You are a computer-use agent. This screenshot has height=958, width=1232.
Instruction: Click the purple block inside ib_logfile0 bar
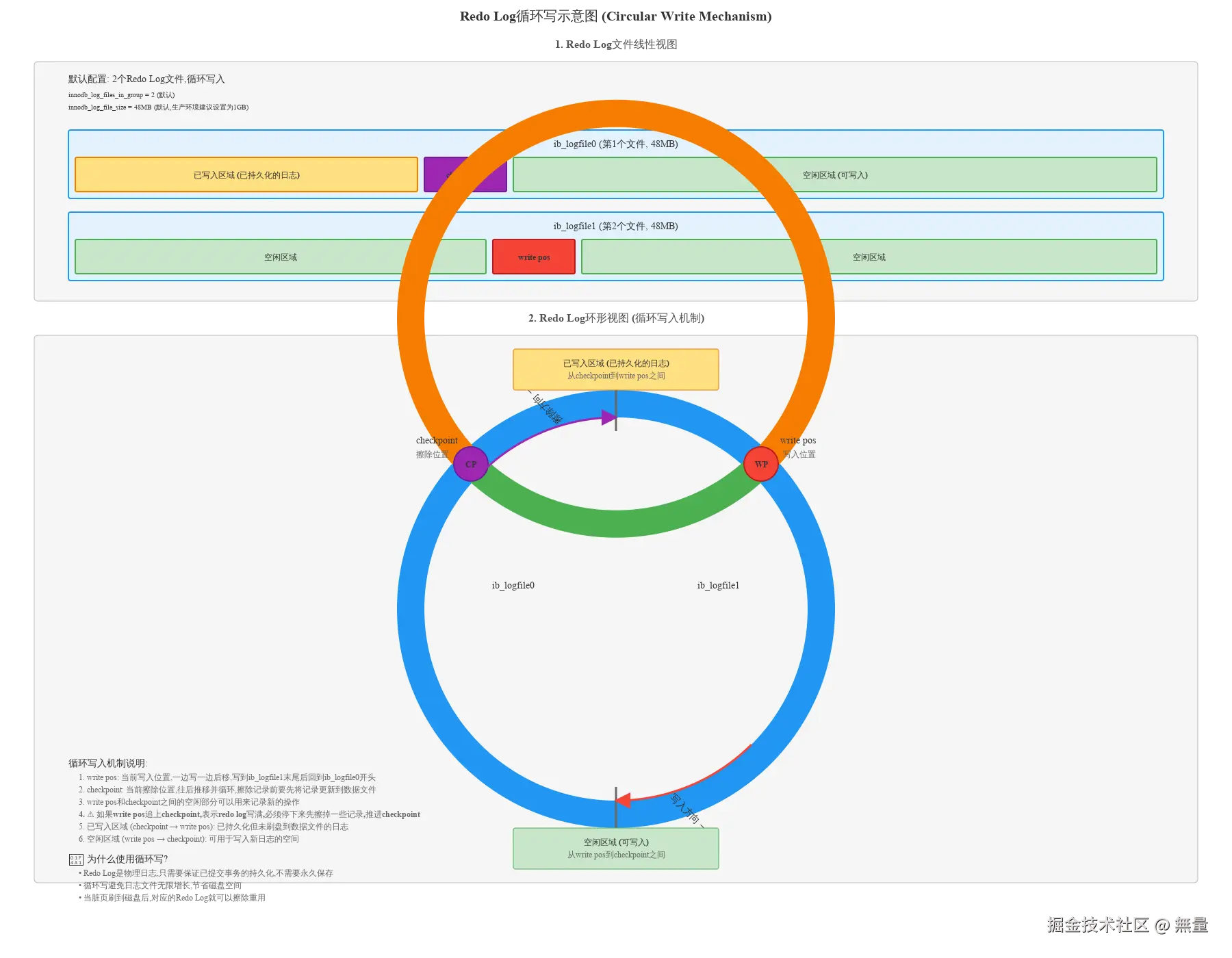coord(465,175)
